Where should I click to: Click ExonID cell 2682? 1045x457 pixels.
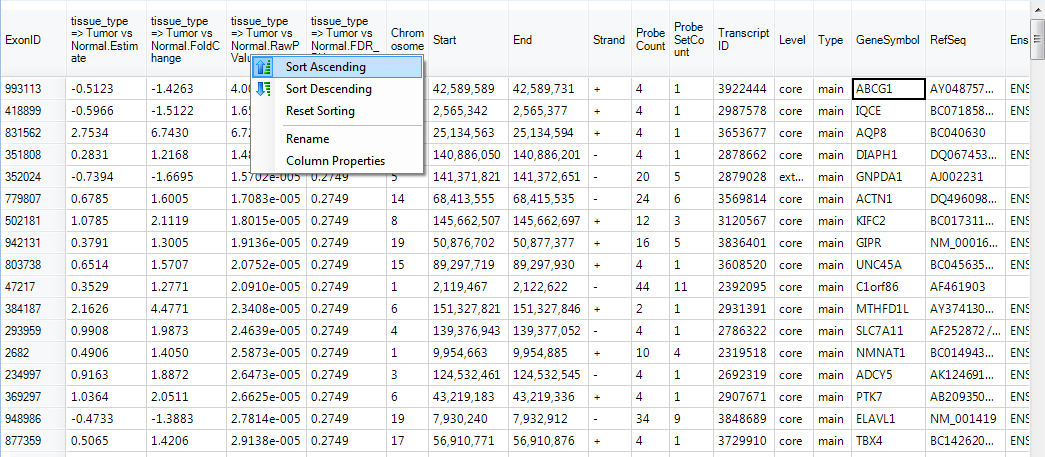33,352
